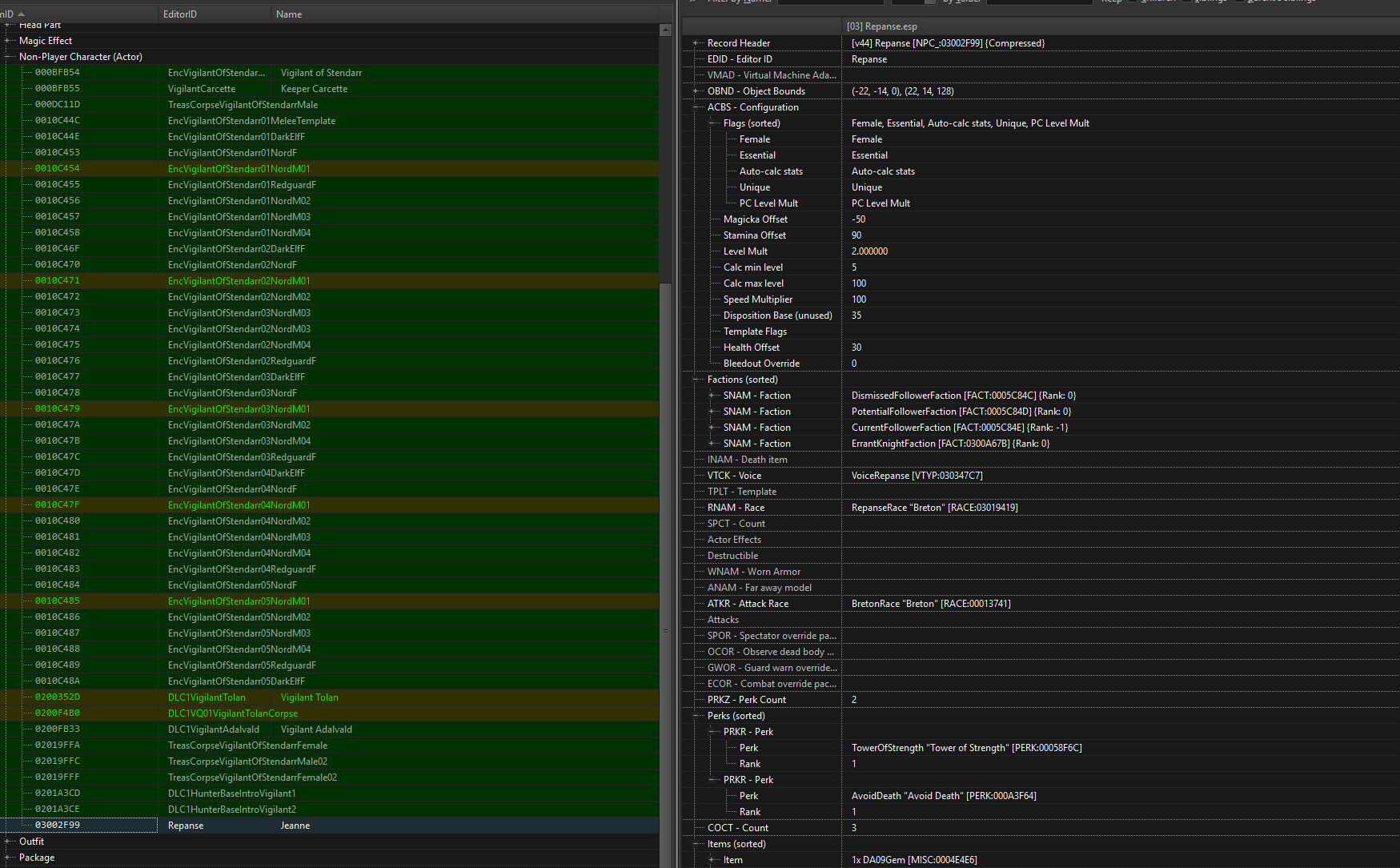1400x868 pixels.
Task: Collapse the Flags (sorted) node
Action: click(712, 123)
